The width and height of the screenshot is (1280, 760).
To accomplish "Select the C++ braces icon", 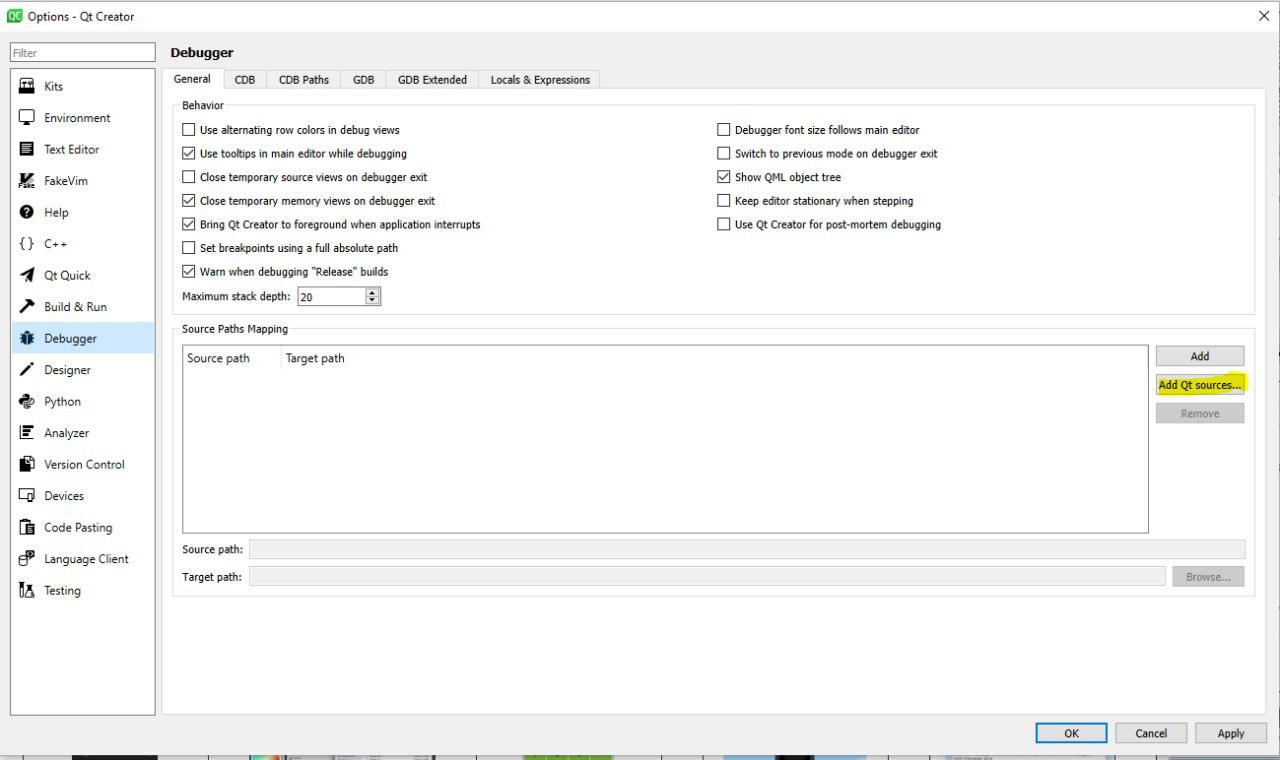I will pyautogui.click(x=27, y=244).
